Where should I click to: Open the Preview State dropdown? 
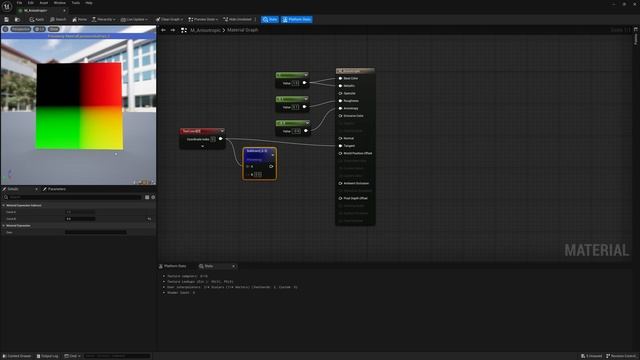203,20
